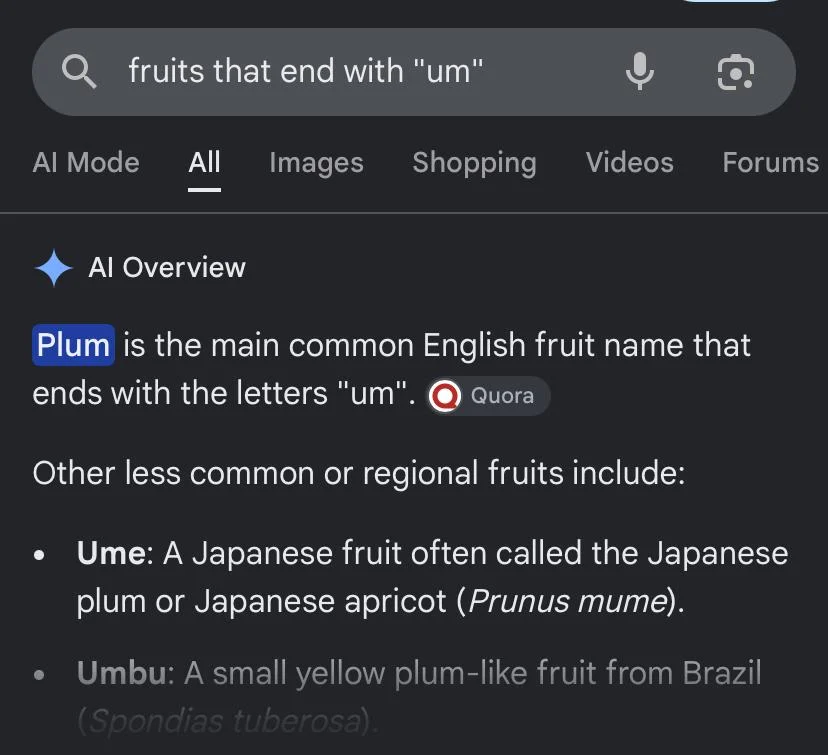Open the Forums tab

pyautogui.click(x=770, y=162)
